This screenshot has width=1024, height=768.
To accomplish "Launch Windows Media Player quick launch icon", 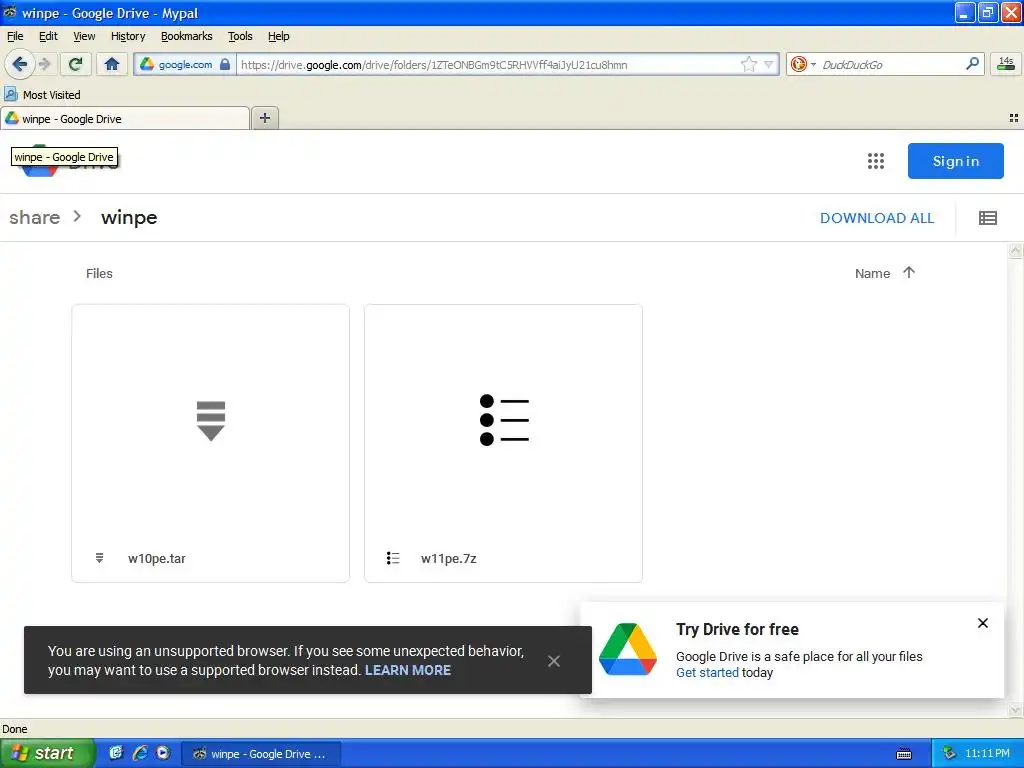I will (163, 753).
